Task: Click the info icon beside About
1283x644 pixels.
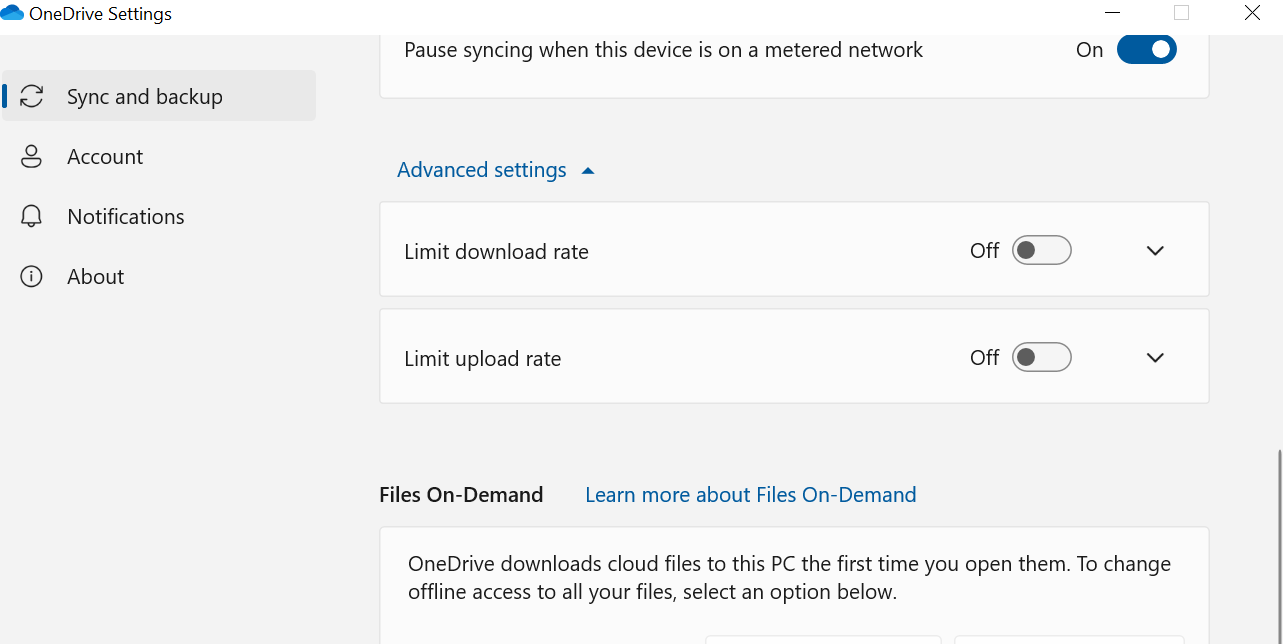Action: 31,276
